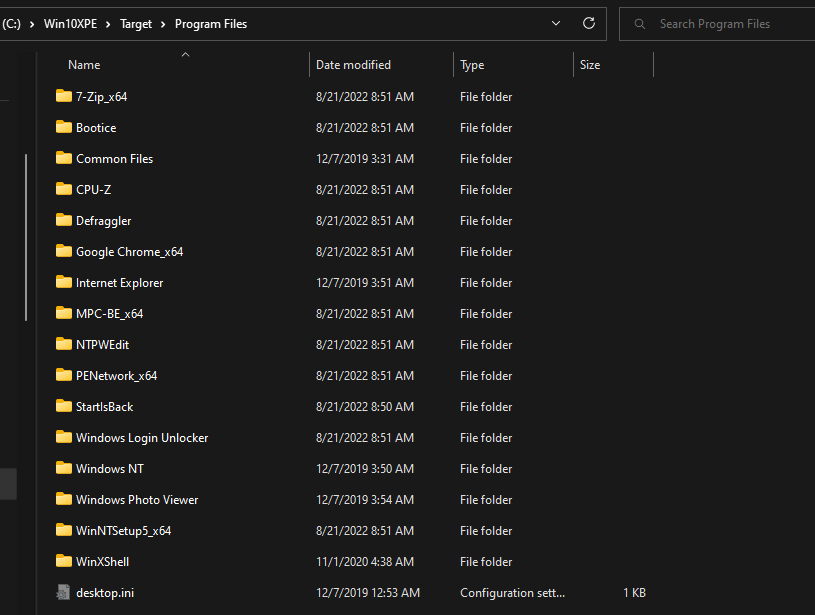Click the Search Program Files box
This screenshot has height=615, width=815.
pyautogui.click(x=717, y=24)
